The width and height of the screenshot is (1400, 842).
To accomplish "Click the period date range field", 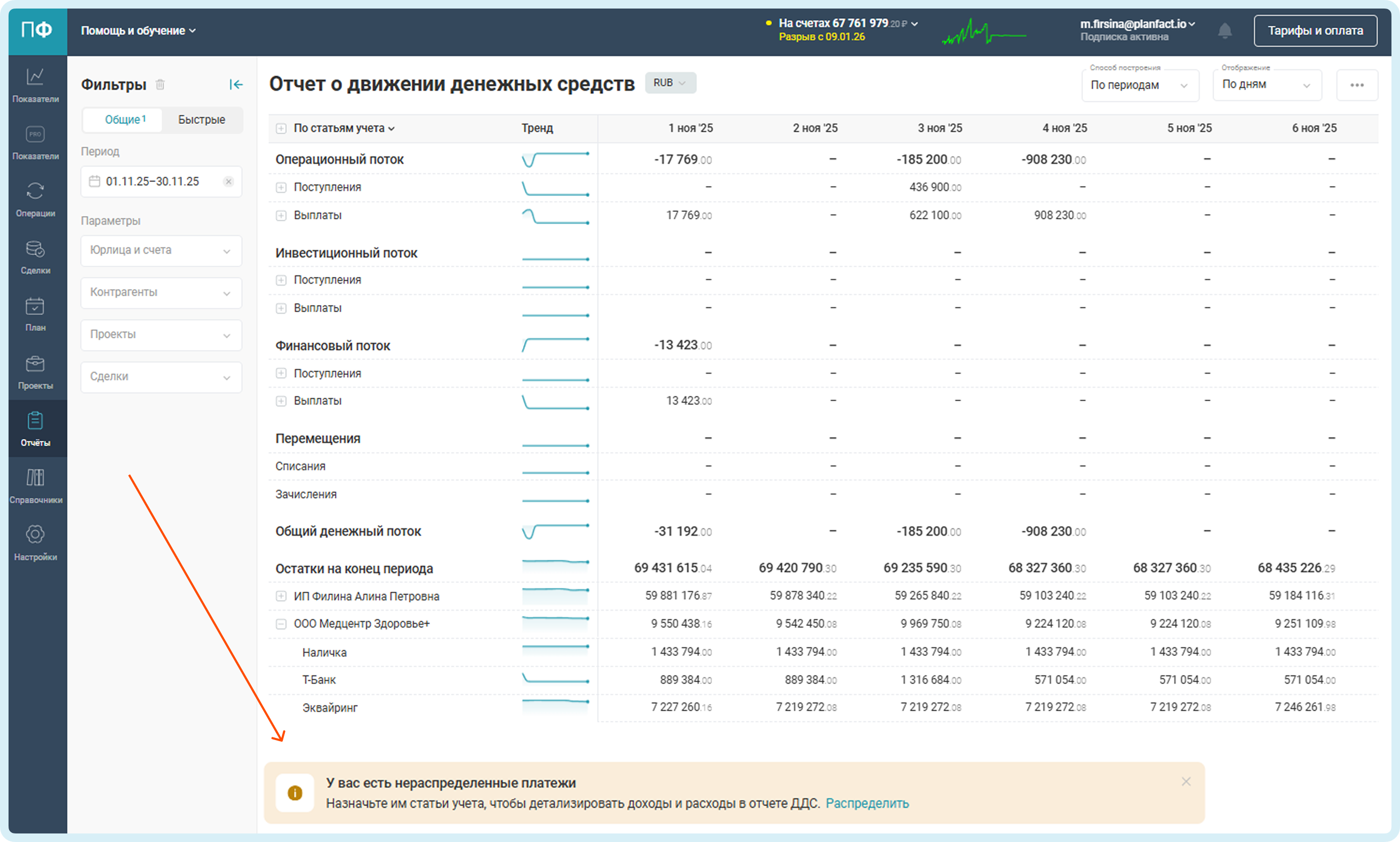I will 153,181.
